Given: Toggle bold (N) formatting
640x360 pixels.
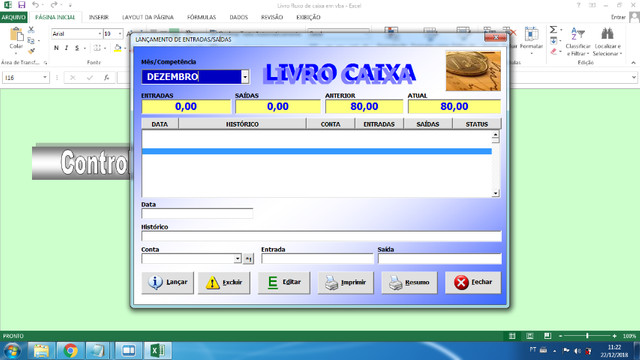Looking at the screenshot, I should (x=56, y=48).
